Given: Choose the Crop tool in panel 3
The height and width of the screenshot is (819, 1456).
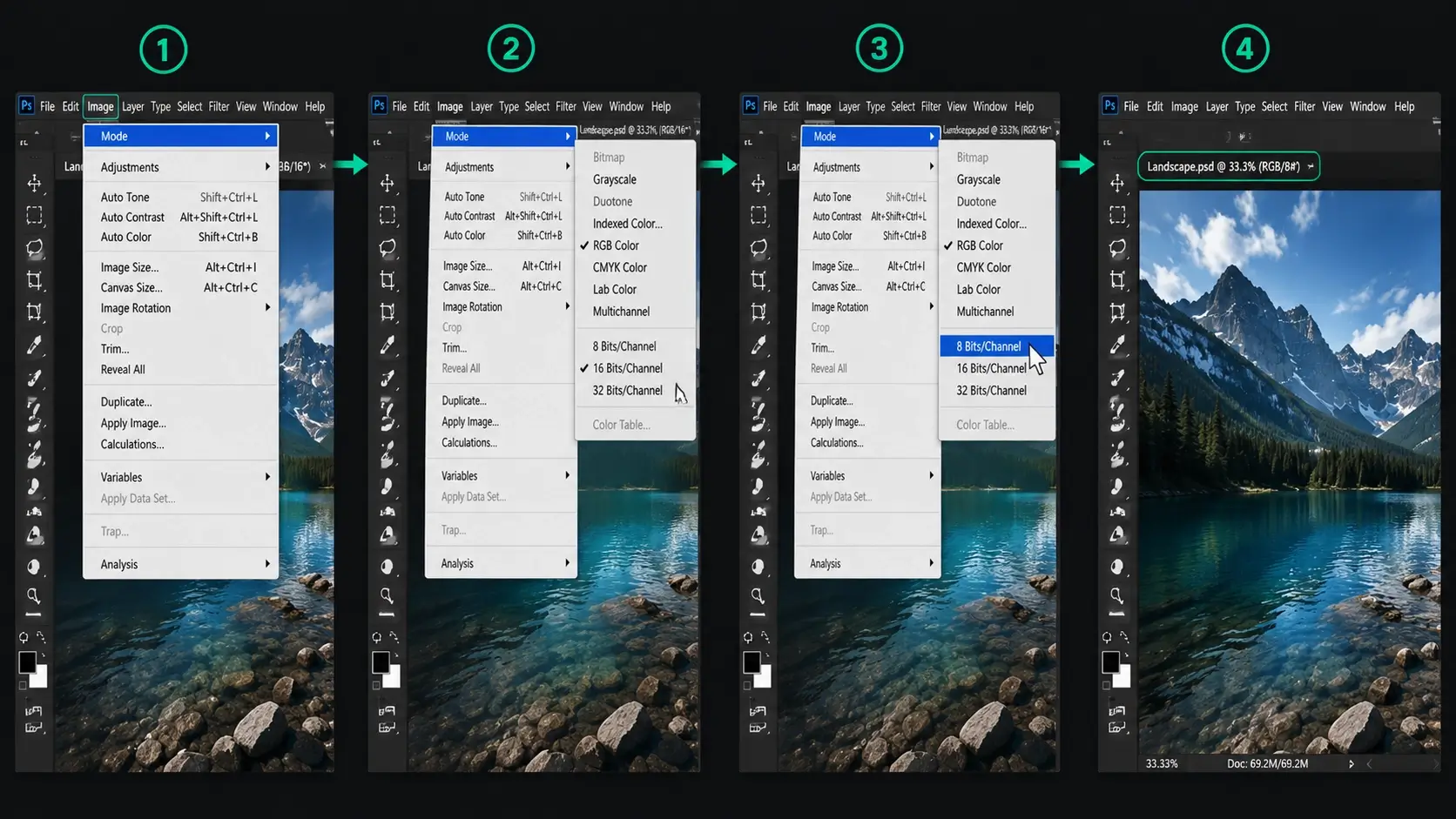Looking at the screenshot, I should [758, 280].
